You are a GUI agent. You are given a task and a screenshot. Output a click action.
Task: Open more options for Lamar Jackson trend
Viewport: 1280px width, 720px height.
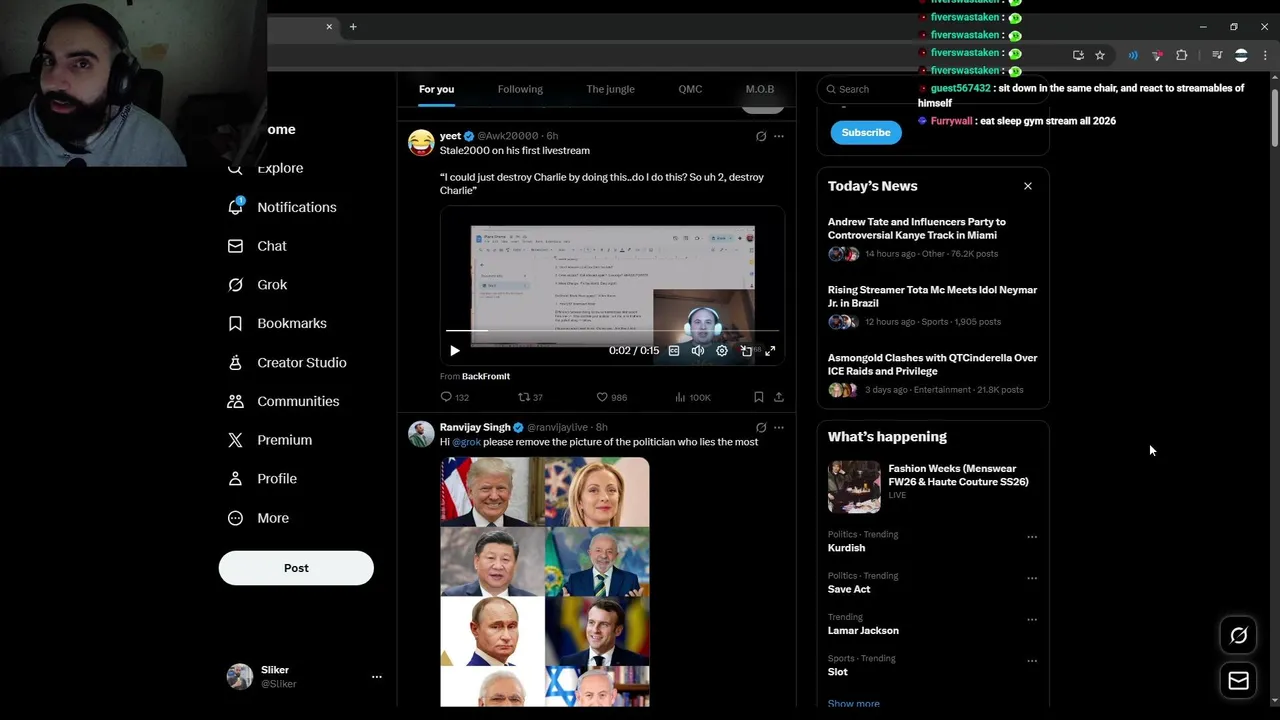(x=1032, y=620)
